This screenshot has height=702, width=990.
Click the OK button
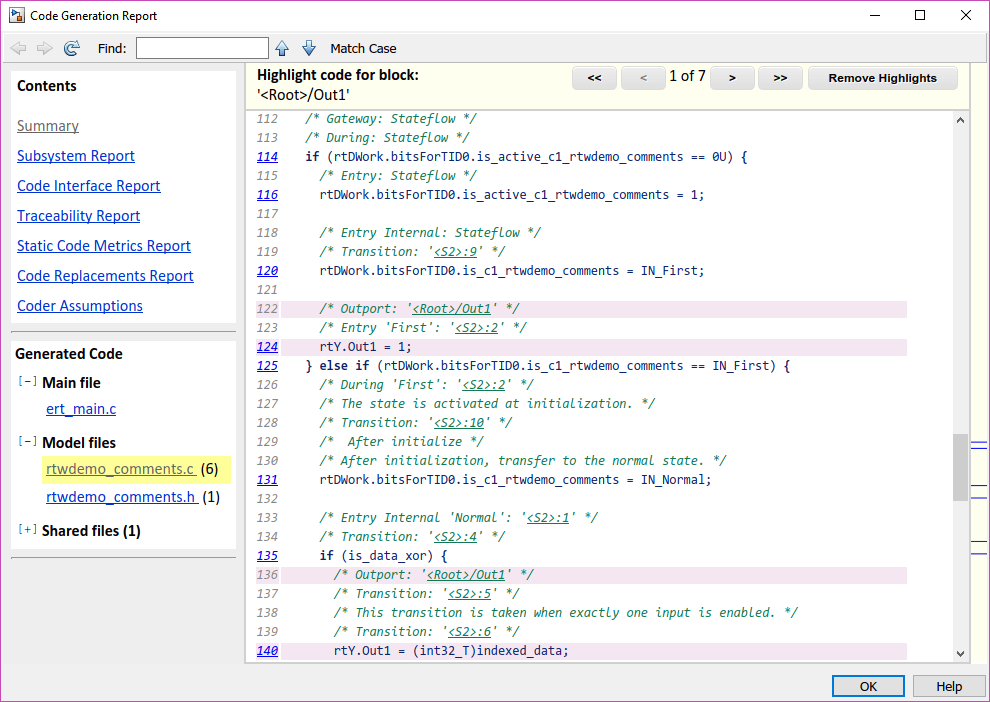(868, 686)
